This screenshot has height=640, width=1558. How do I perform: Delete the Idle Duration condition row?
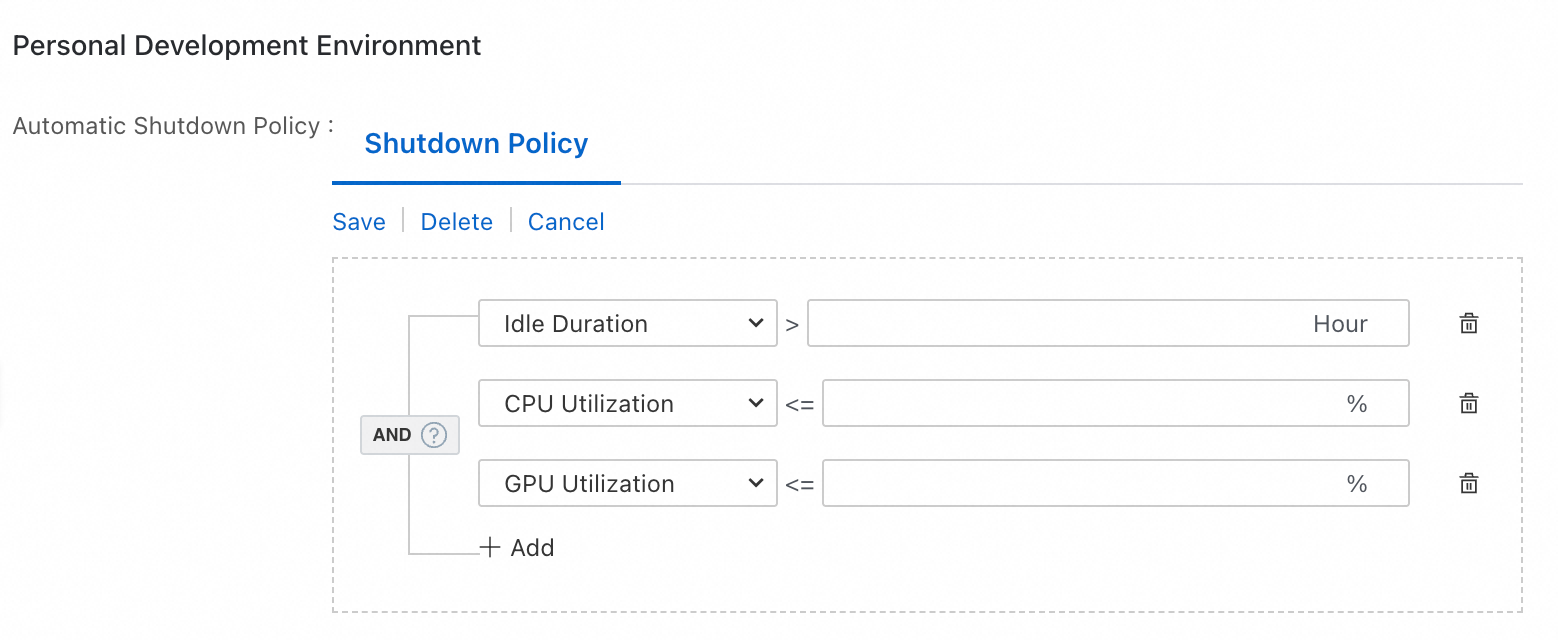pos(1468,324)
